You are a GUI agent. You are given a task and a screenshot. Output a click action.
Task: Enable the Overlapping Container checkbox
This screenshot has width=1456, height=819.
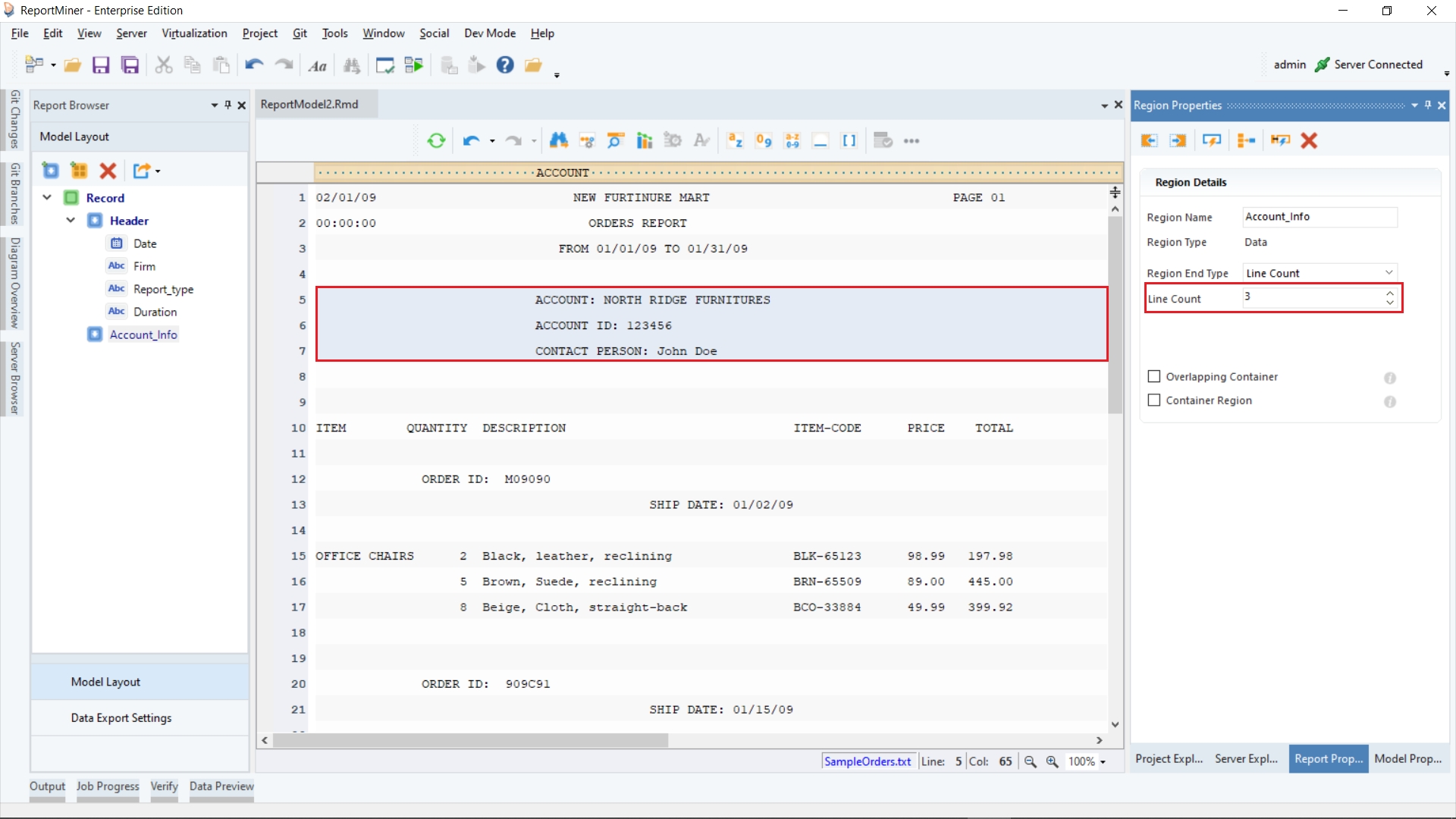[x=1154, y=376]
